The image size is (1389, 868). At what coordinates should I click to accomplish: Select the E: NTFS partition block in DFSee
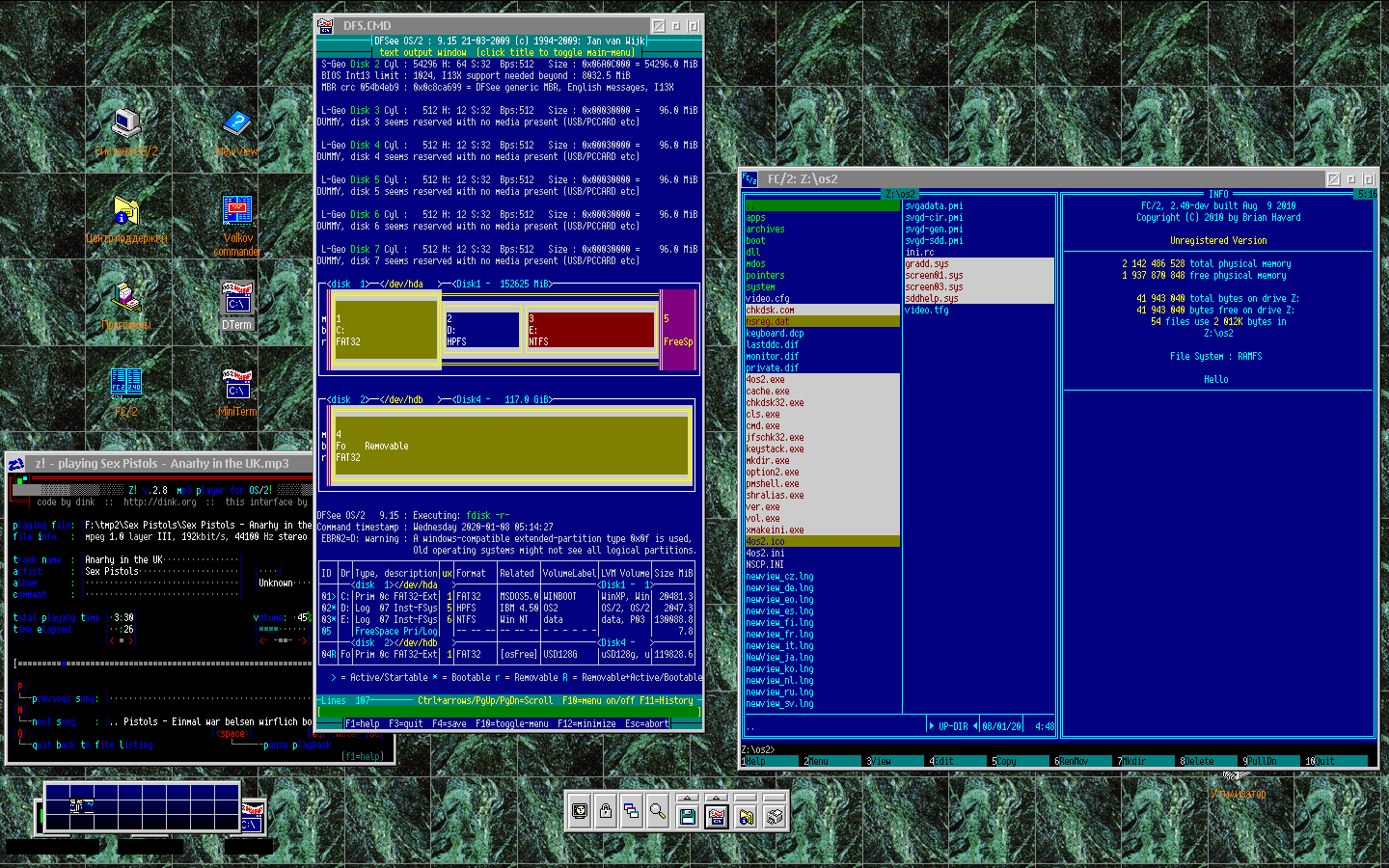[x=590, y=330]
